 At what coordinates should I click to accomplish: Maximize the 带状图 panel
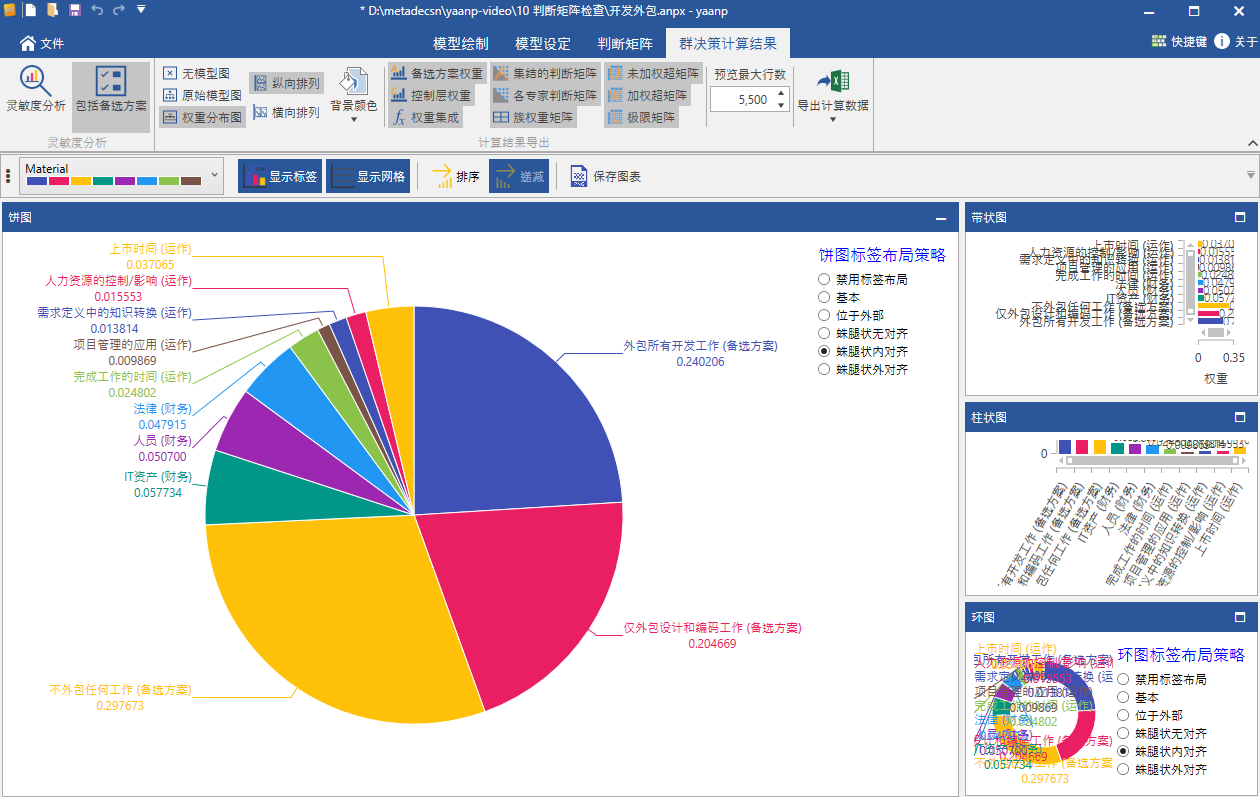(x=1240, y=217)
